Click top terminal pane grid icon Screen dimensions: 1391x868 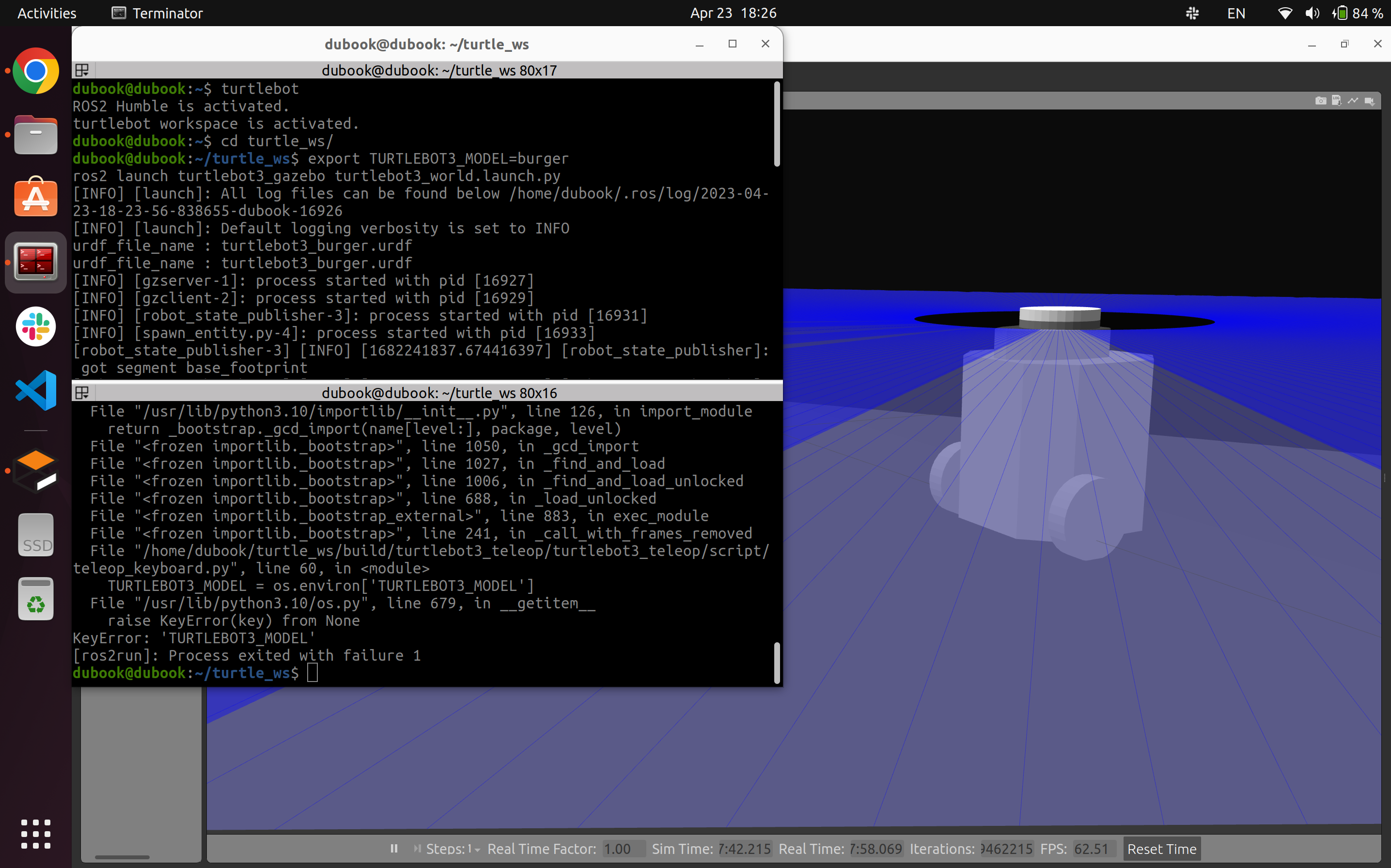[82, 70]
